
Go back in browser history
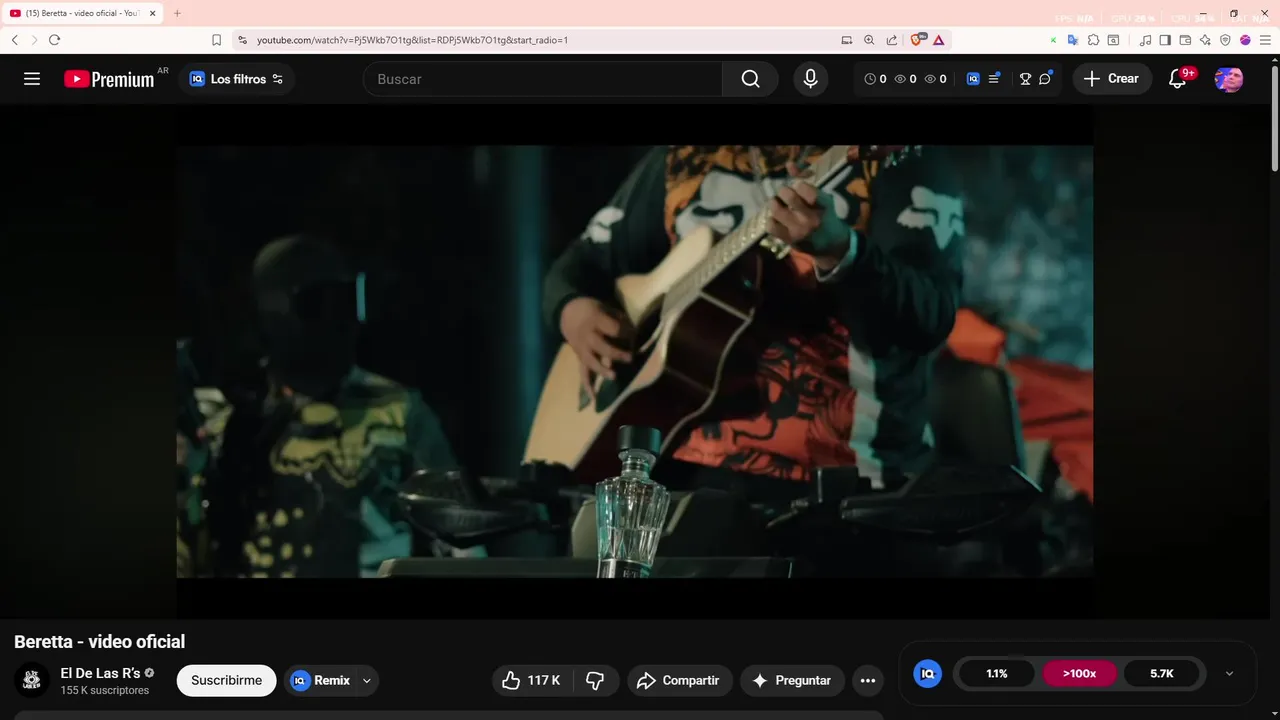click(x=15, y=40)
